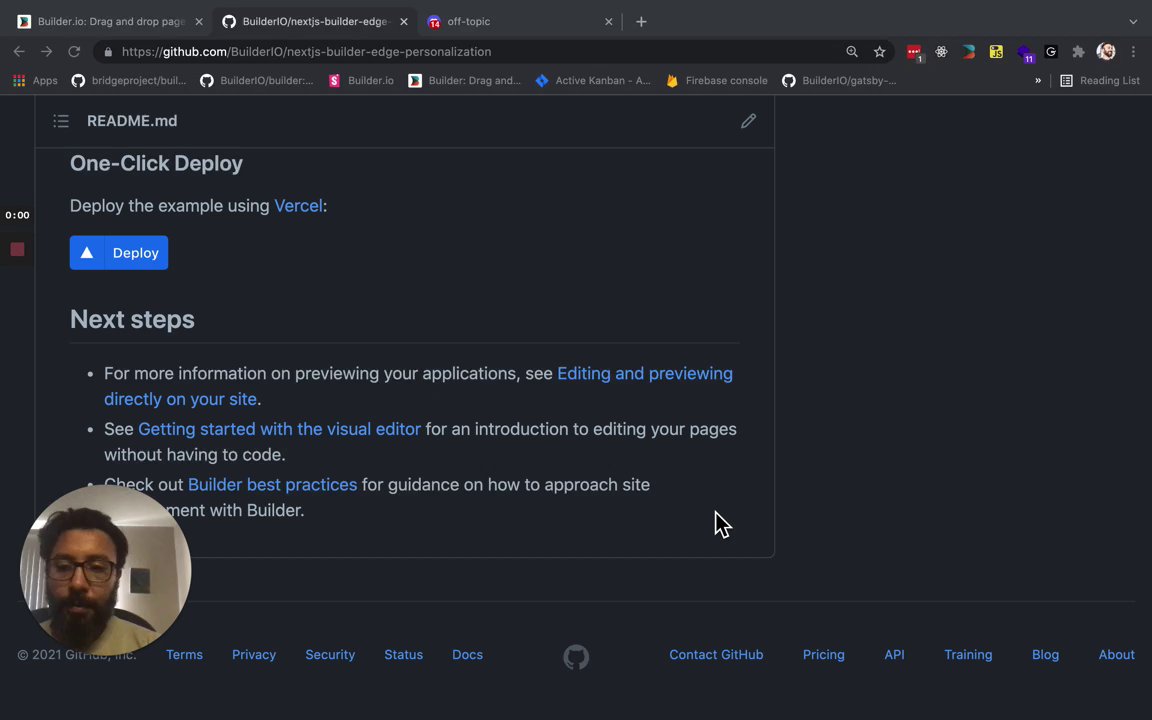Close the off-topic tab
Screen dimensions: 1152x720
pyautogui.click(x=608, y=22)
